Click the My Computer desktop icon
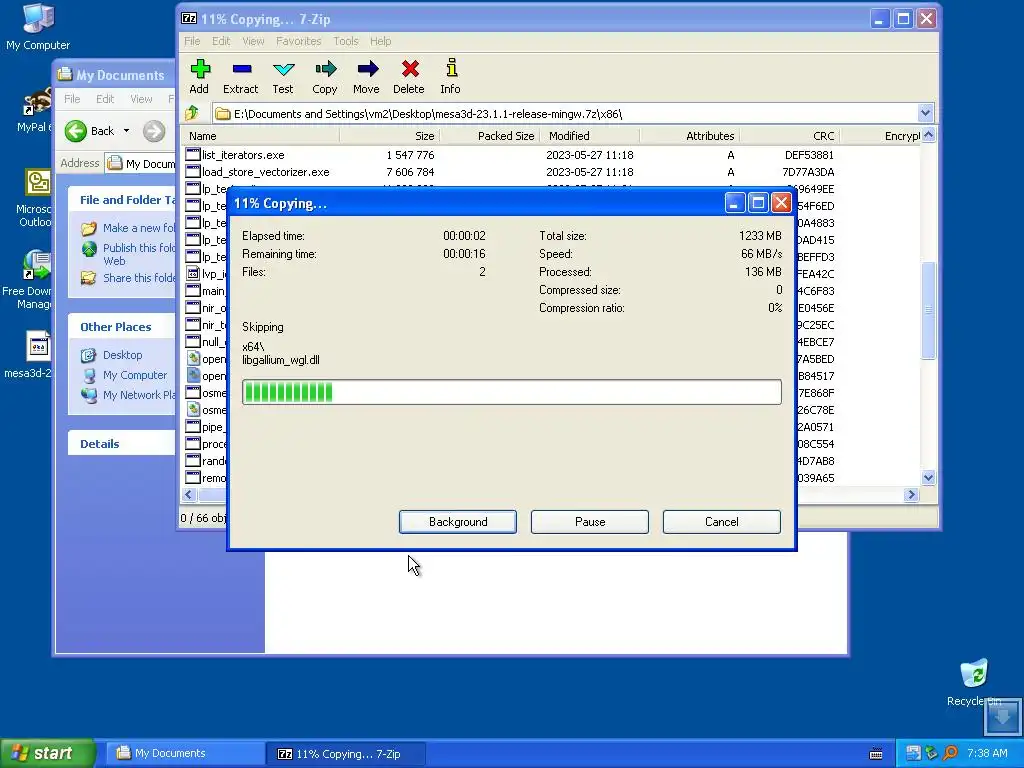Image resolution: width=1024 pixels, height=768 pixels. pyautogui.click(x=38, y=27)
